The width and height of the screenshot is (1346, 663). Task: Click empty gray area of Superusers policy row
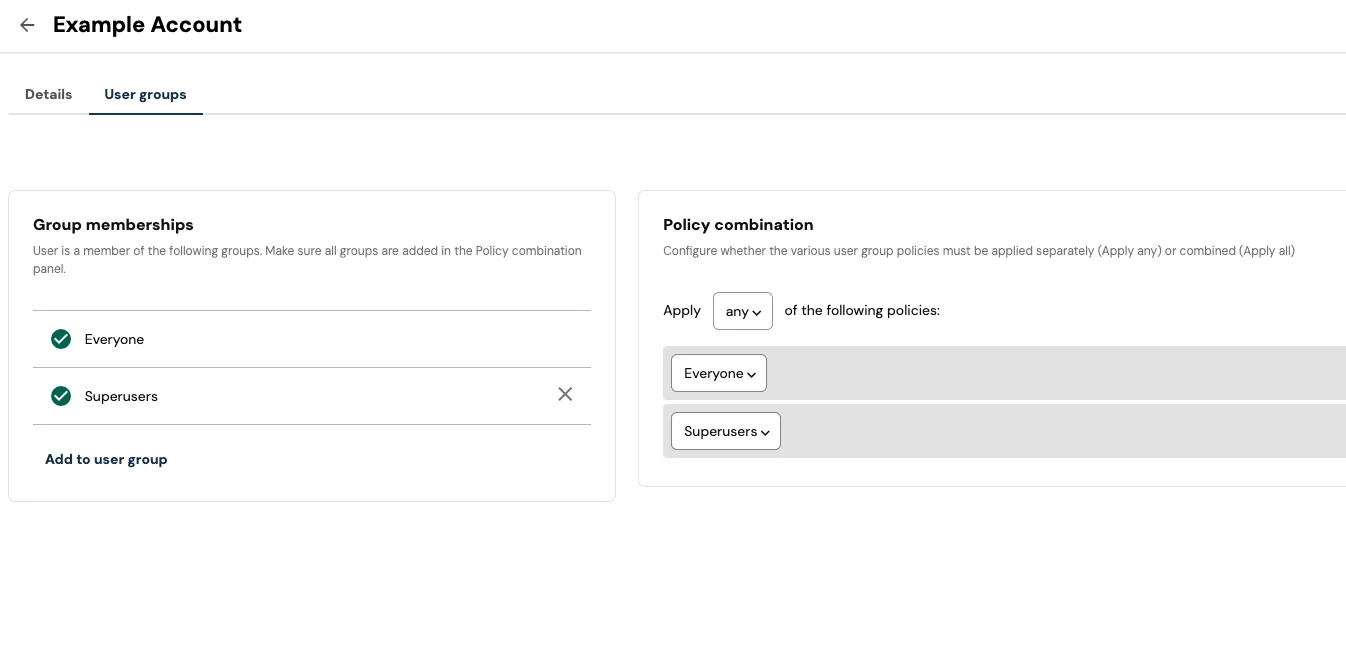tap(1050, 431)
